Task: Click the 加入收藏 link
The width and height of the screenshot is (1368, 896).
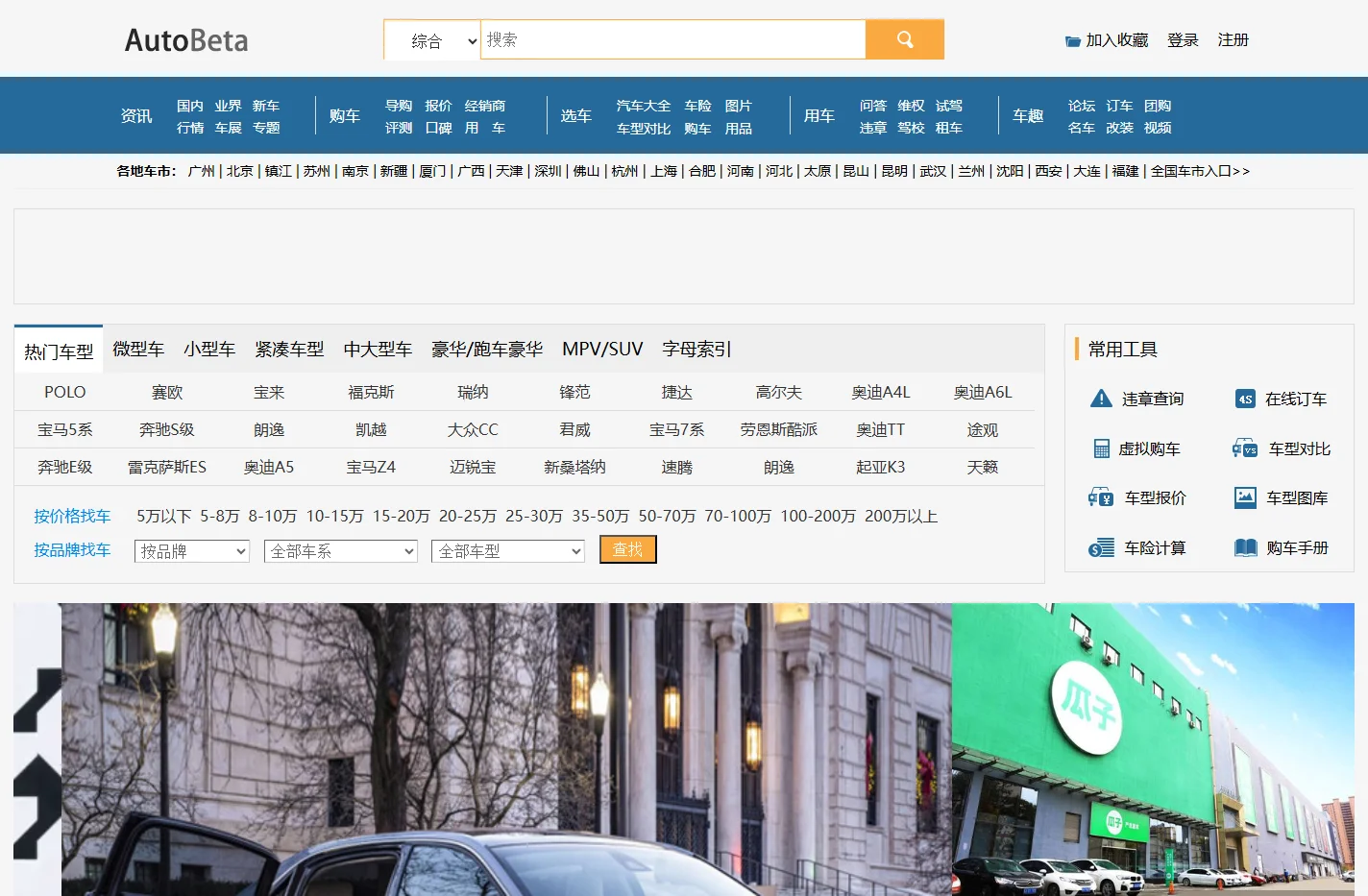Action: [1117, 40]
